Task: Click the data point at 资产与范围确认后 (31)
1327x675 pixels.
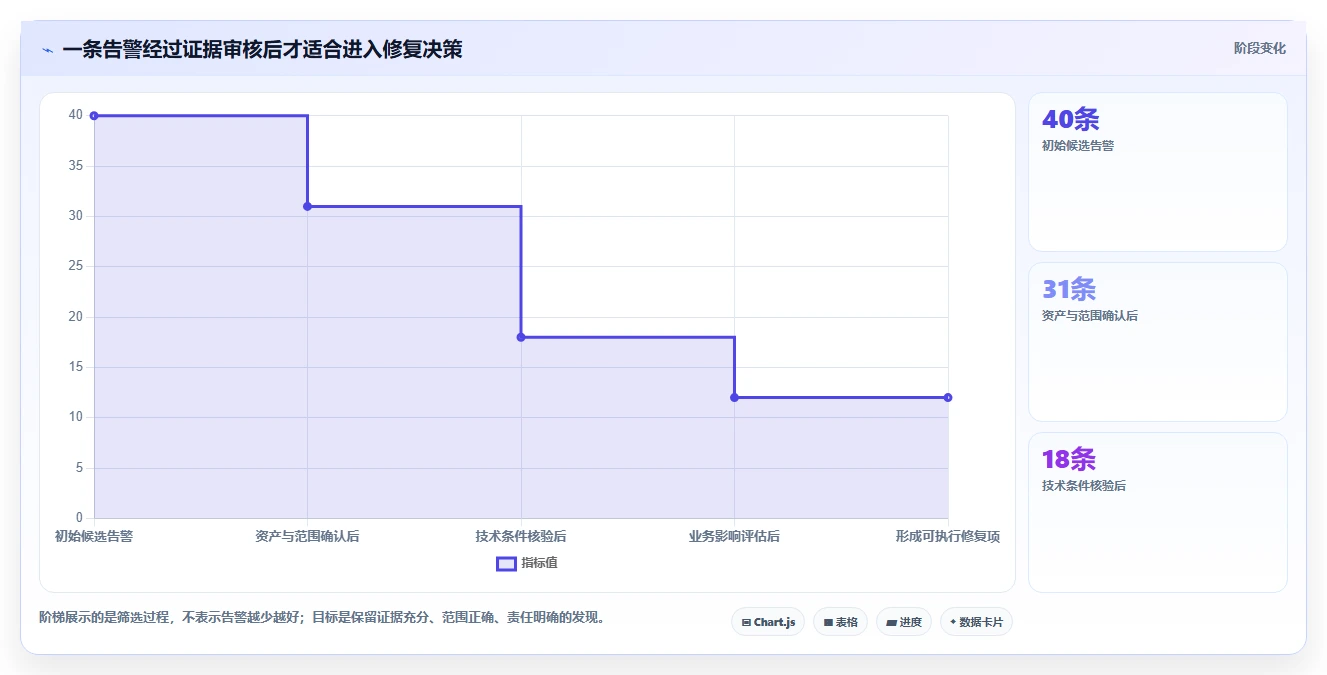Action: click(307, 206)
